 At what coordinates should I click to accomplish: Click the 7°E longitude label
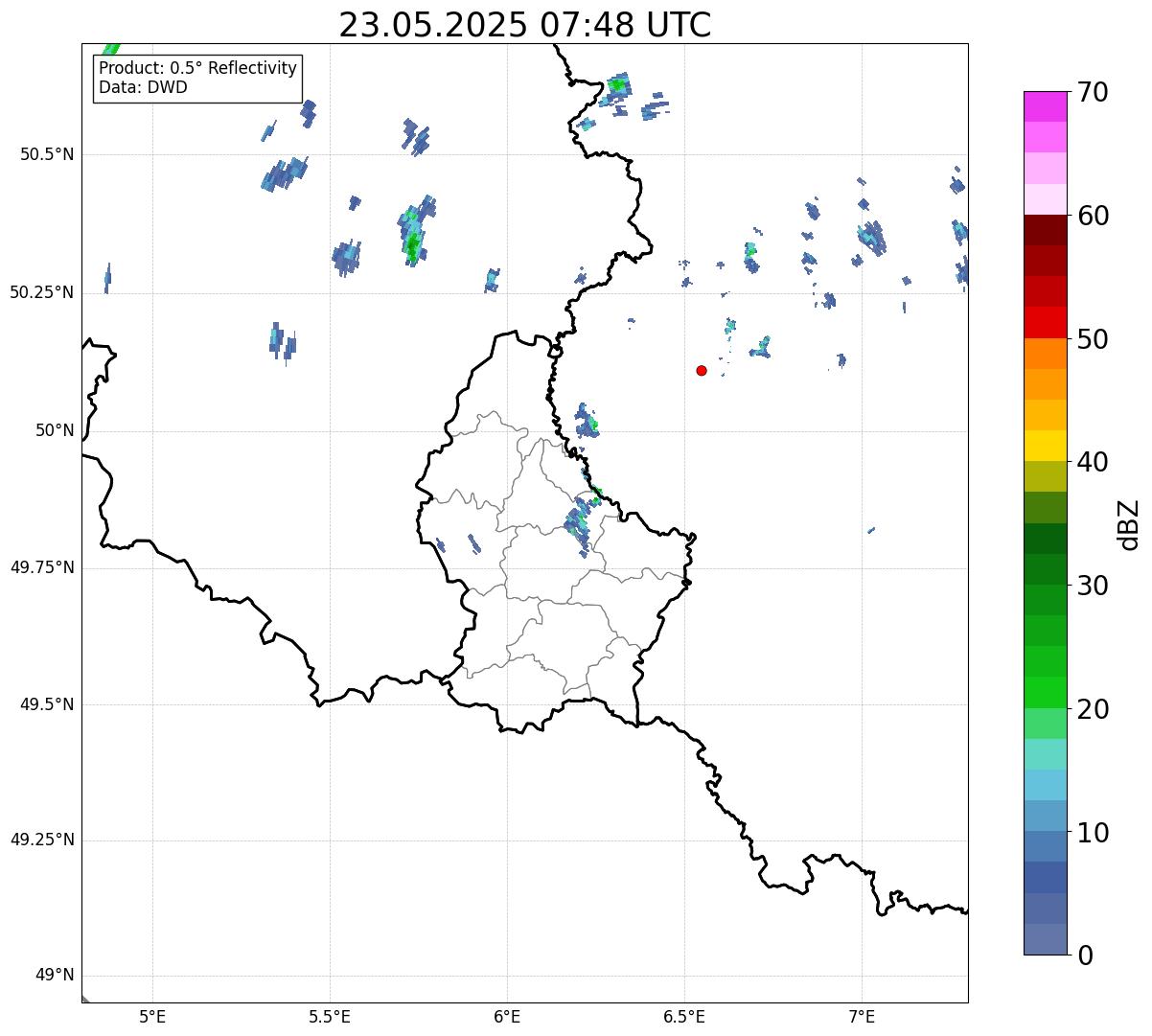[862, 1016]
